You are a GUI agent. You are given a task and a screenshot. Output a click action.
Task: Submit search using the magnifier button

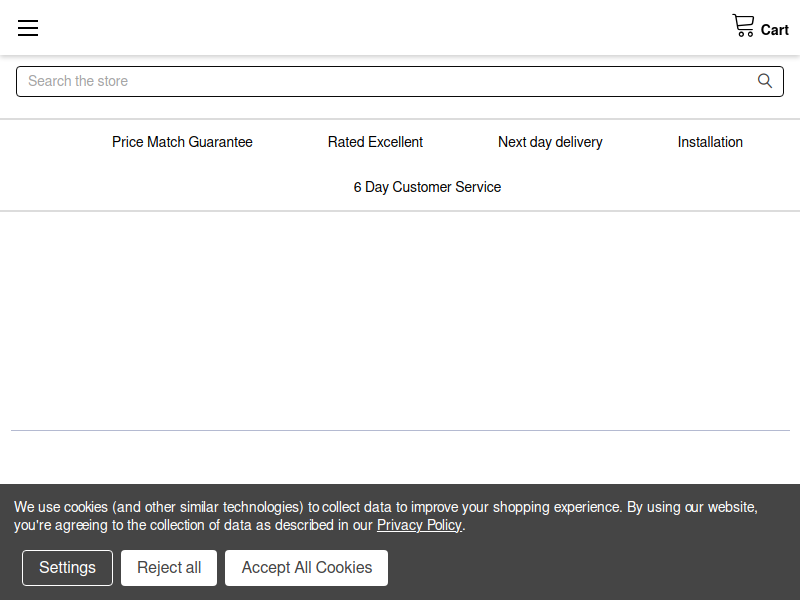(764, 81)
